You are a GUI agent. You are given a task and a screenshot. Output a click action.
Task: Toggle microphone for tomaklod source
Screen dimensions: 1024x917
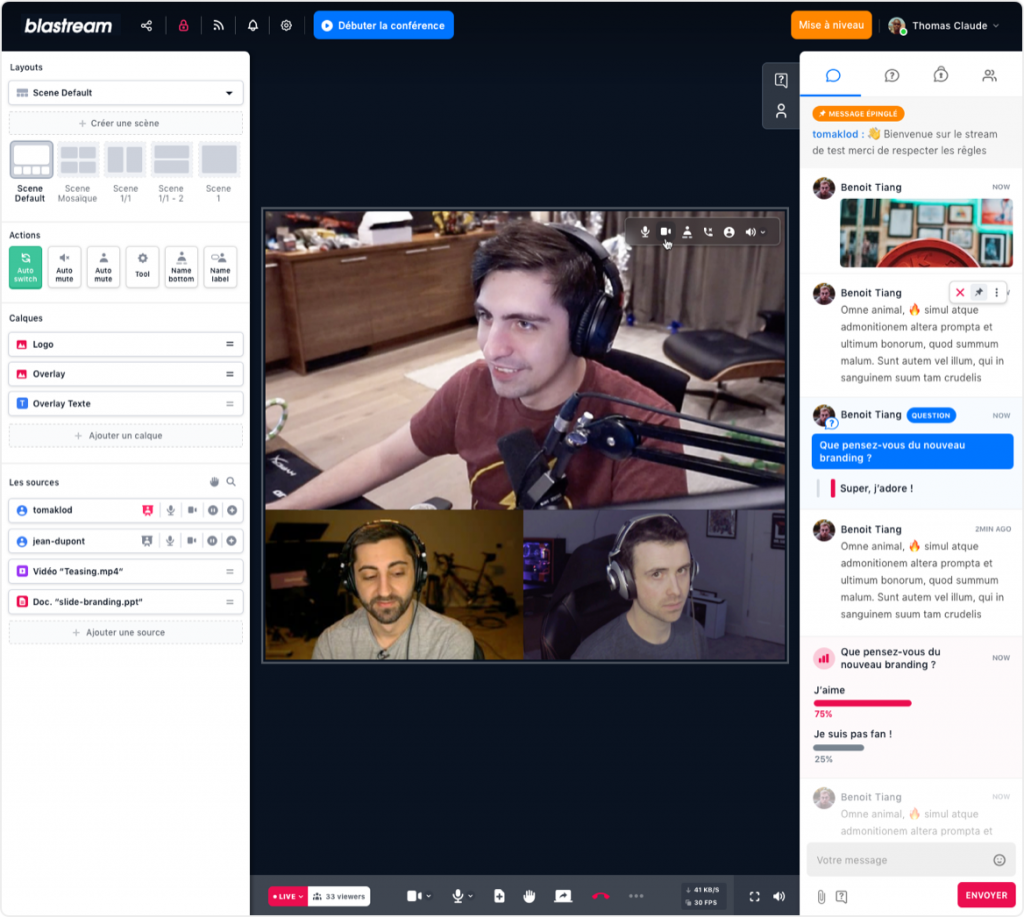tap(171, 511)
